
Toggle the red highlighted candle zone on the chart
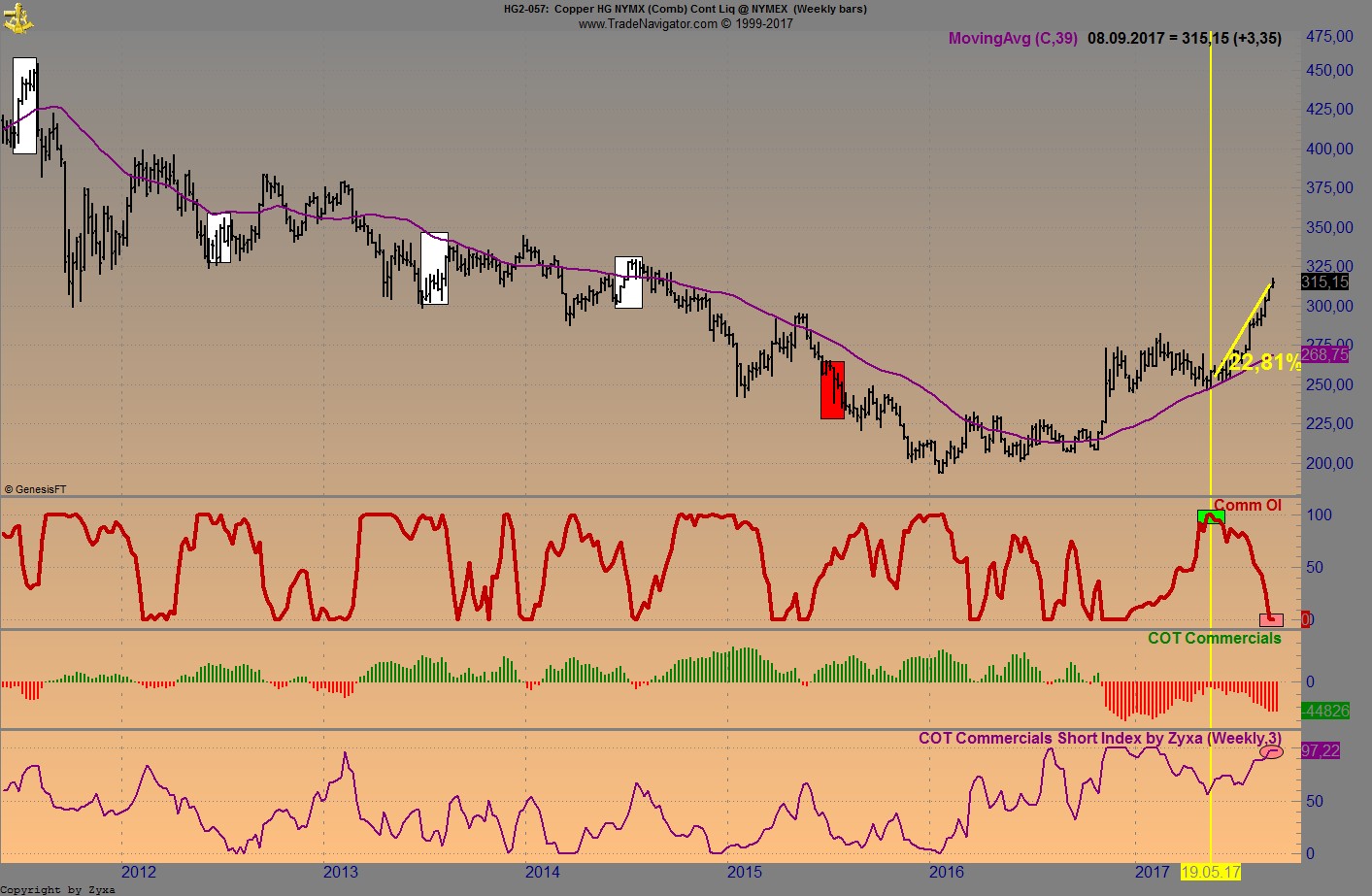(x=832, y=392)
